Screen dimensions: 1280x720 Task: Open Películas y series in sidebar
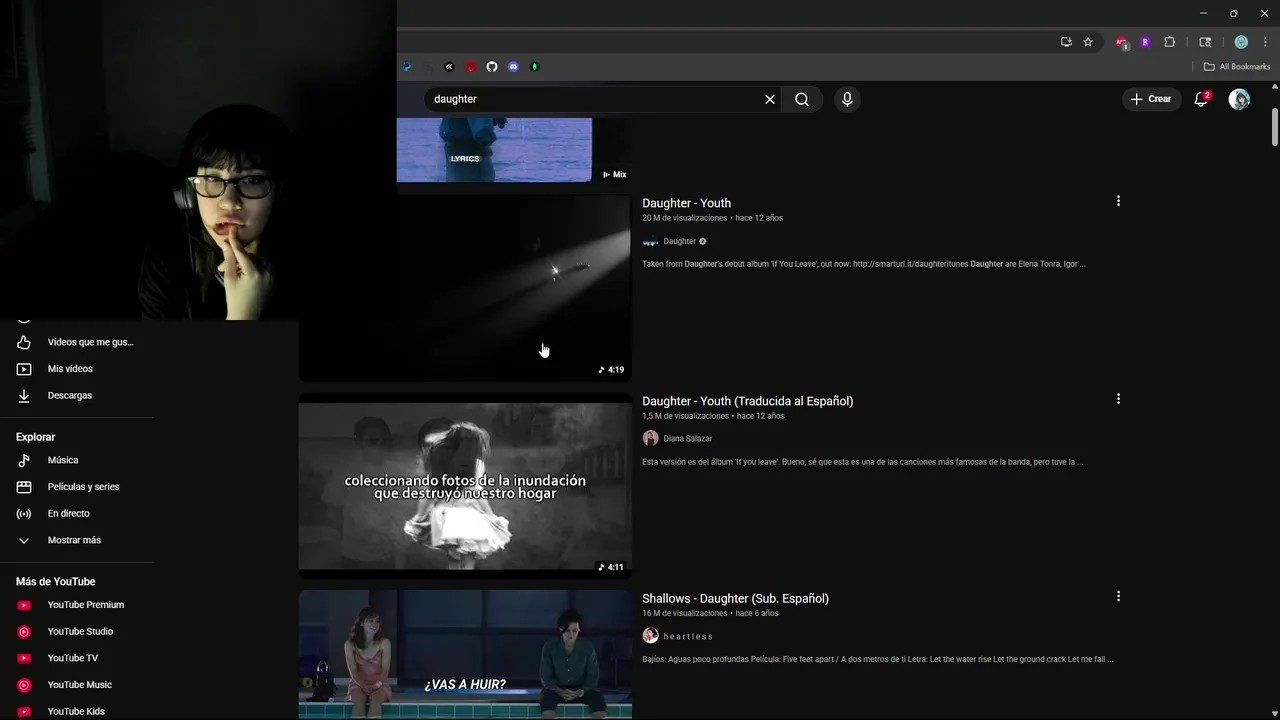[x=83, y=487]
